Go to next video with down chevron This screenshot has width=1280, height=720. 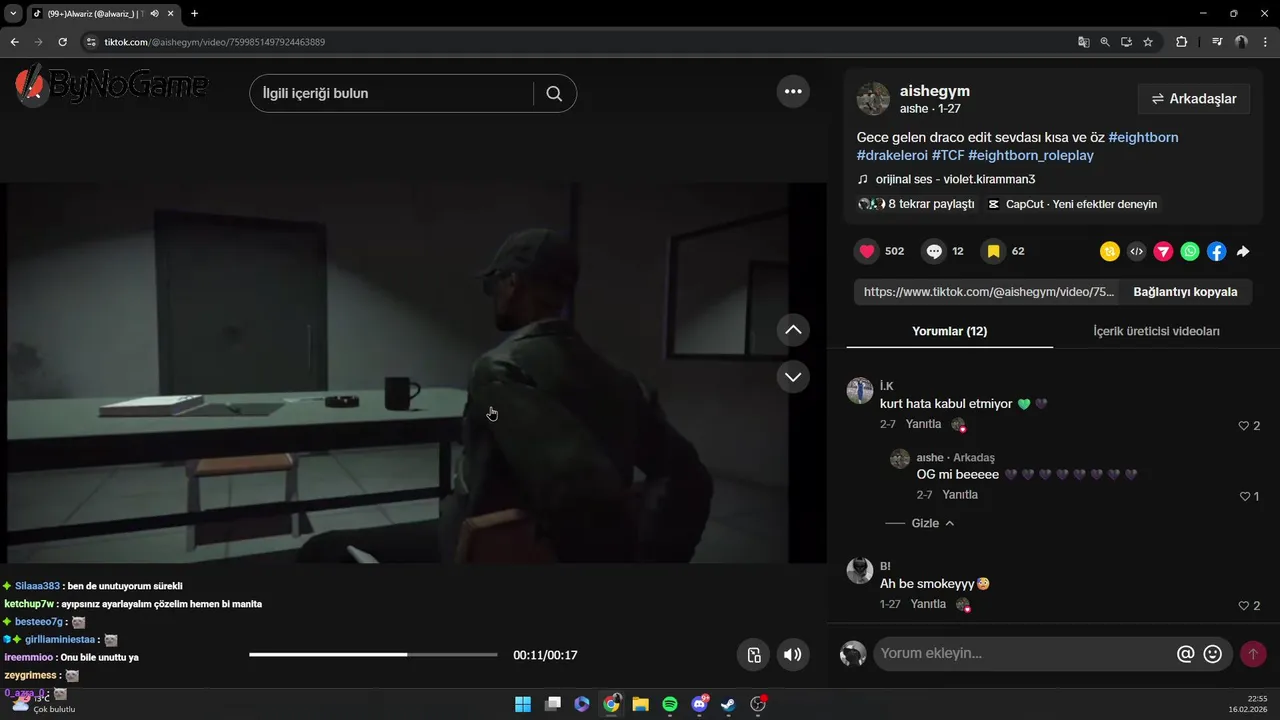click(x=793, y=377)
